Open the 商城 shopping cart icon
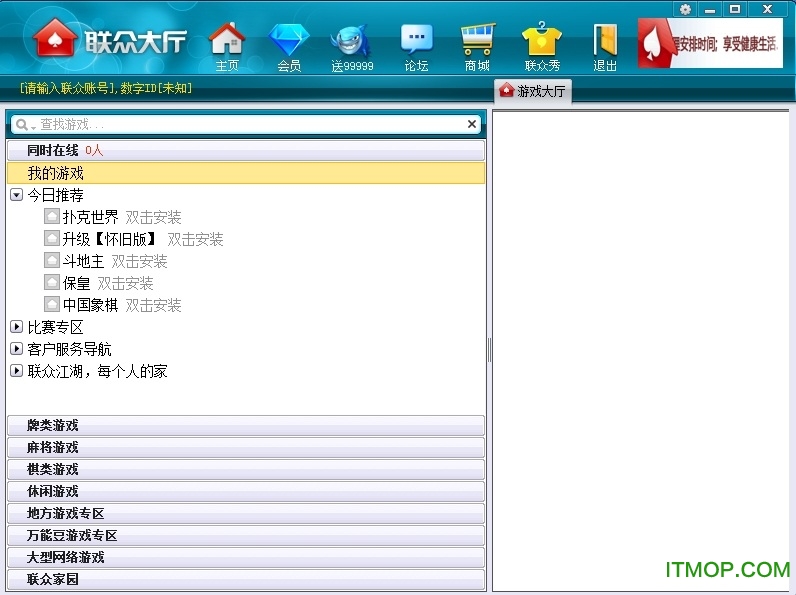 [x=477, y=47]
